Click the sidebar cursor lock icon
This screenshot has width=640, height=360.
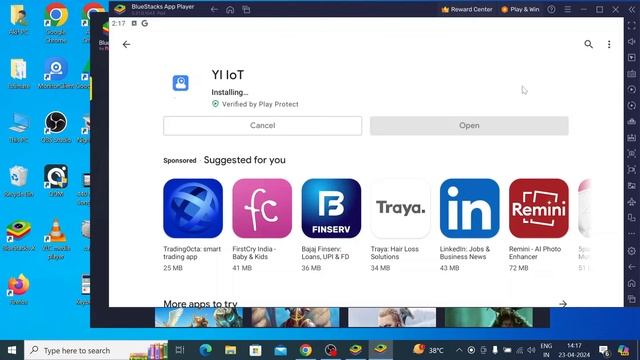(x=631, y=58)
